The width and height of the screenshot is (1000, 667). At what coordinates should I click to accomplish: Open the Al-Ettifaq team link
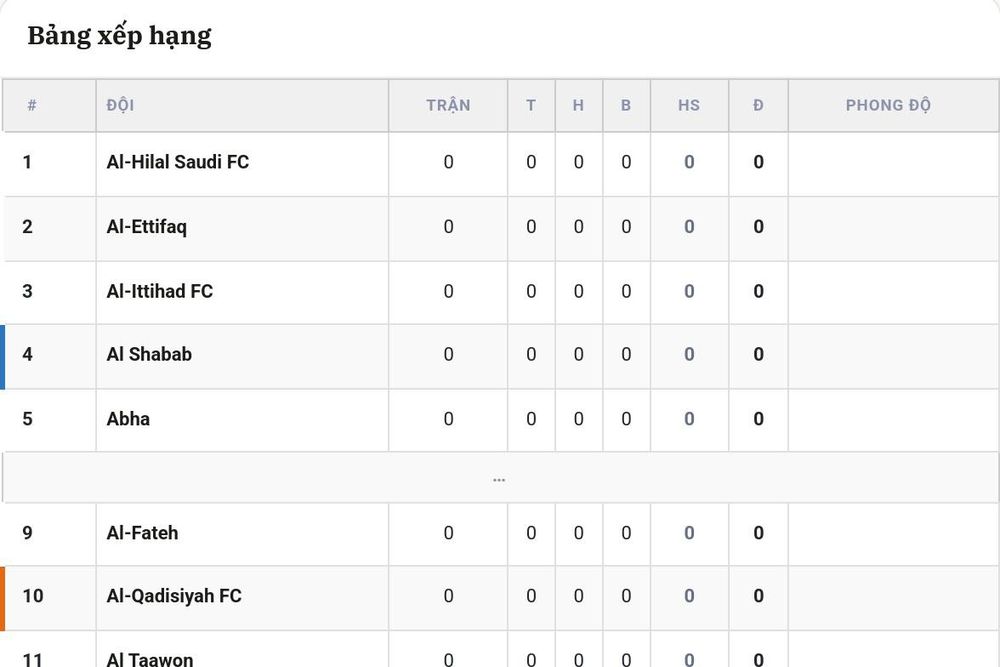[147, 226]
